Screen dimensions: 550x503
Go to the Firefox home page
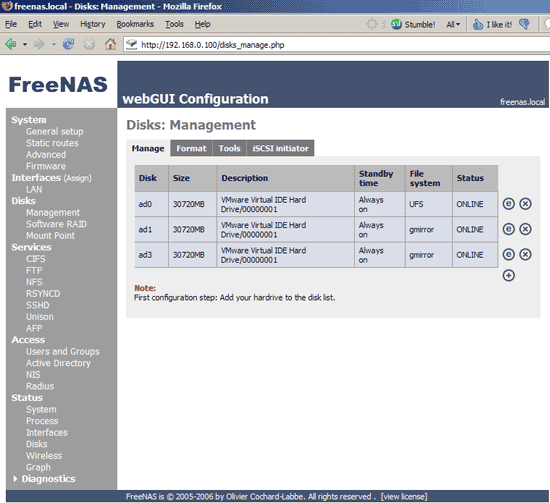(110, 44)
